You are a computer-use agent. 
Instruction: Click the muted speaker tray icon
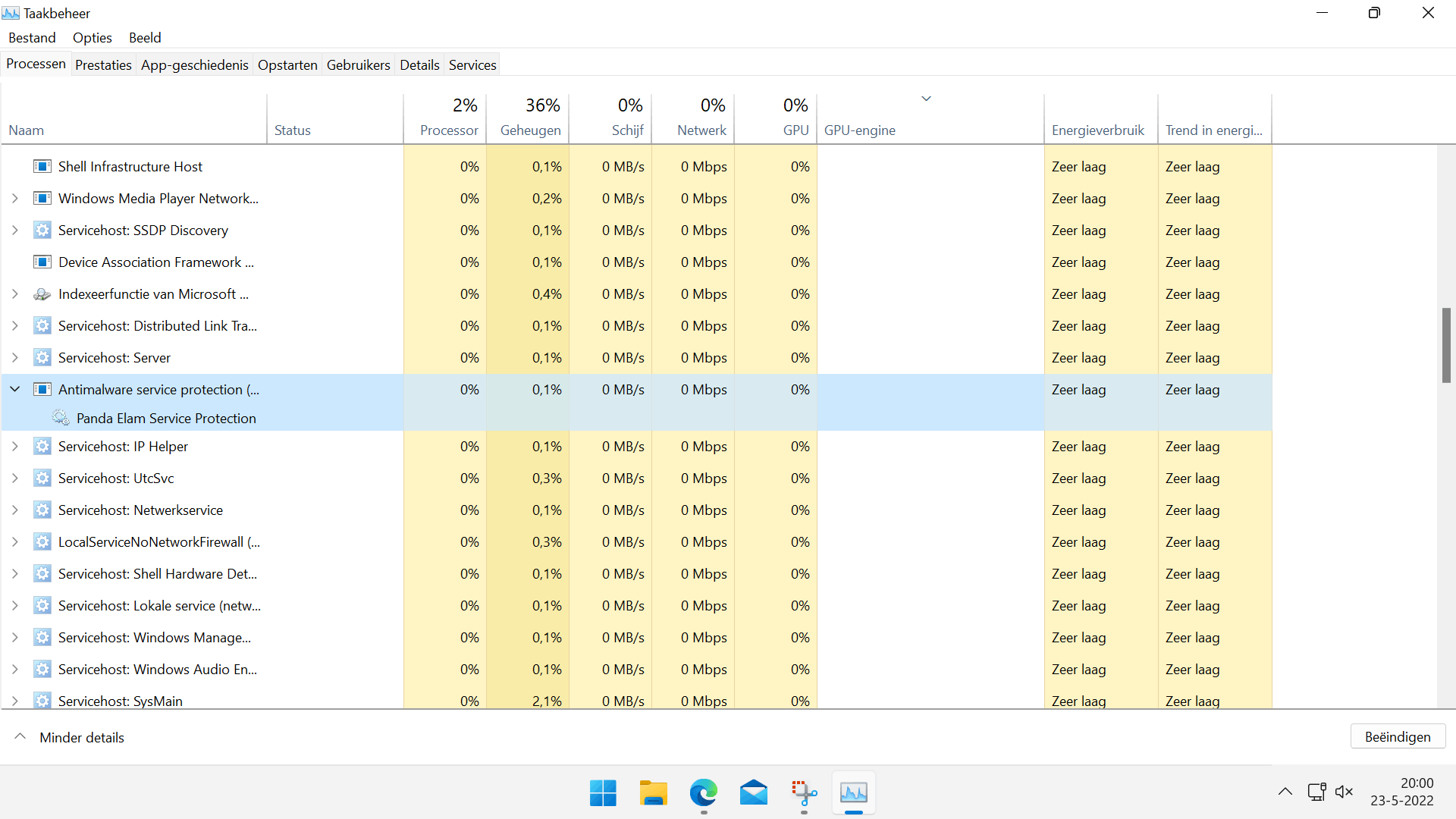1344,792
